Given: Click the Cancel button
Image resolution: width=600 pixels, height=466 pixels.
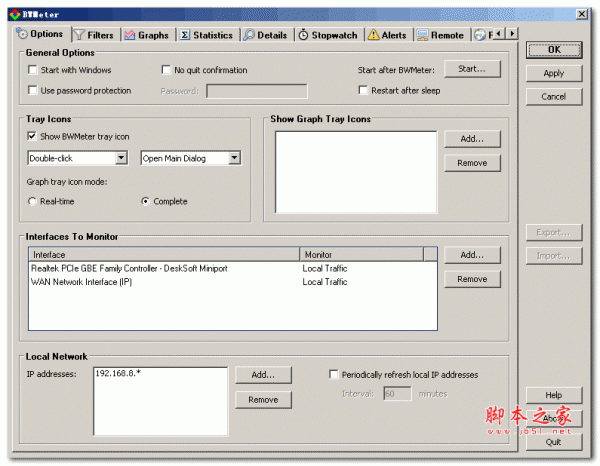Looking at the screenshot, I should 554,97.
